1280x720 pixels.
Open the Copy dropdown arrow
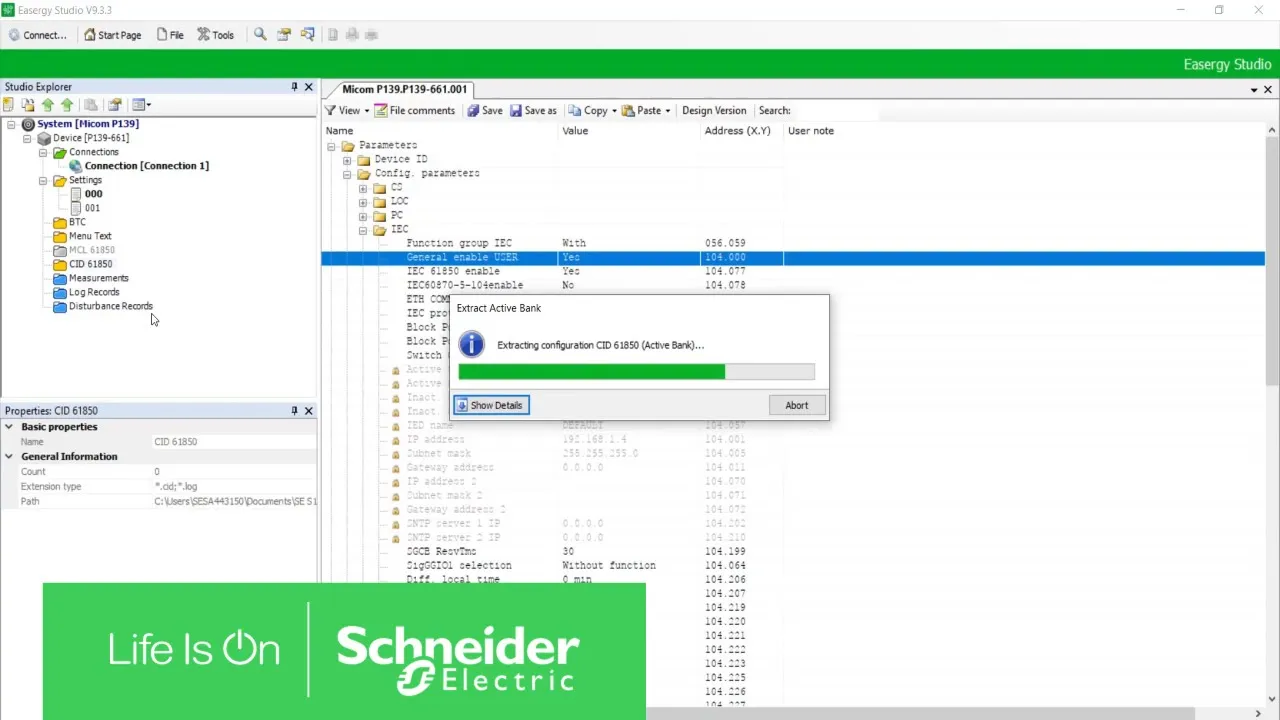coord(614,111)
